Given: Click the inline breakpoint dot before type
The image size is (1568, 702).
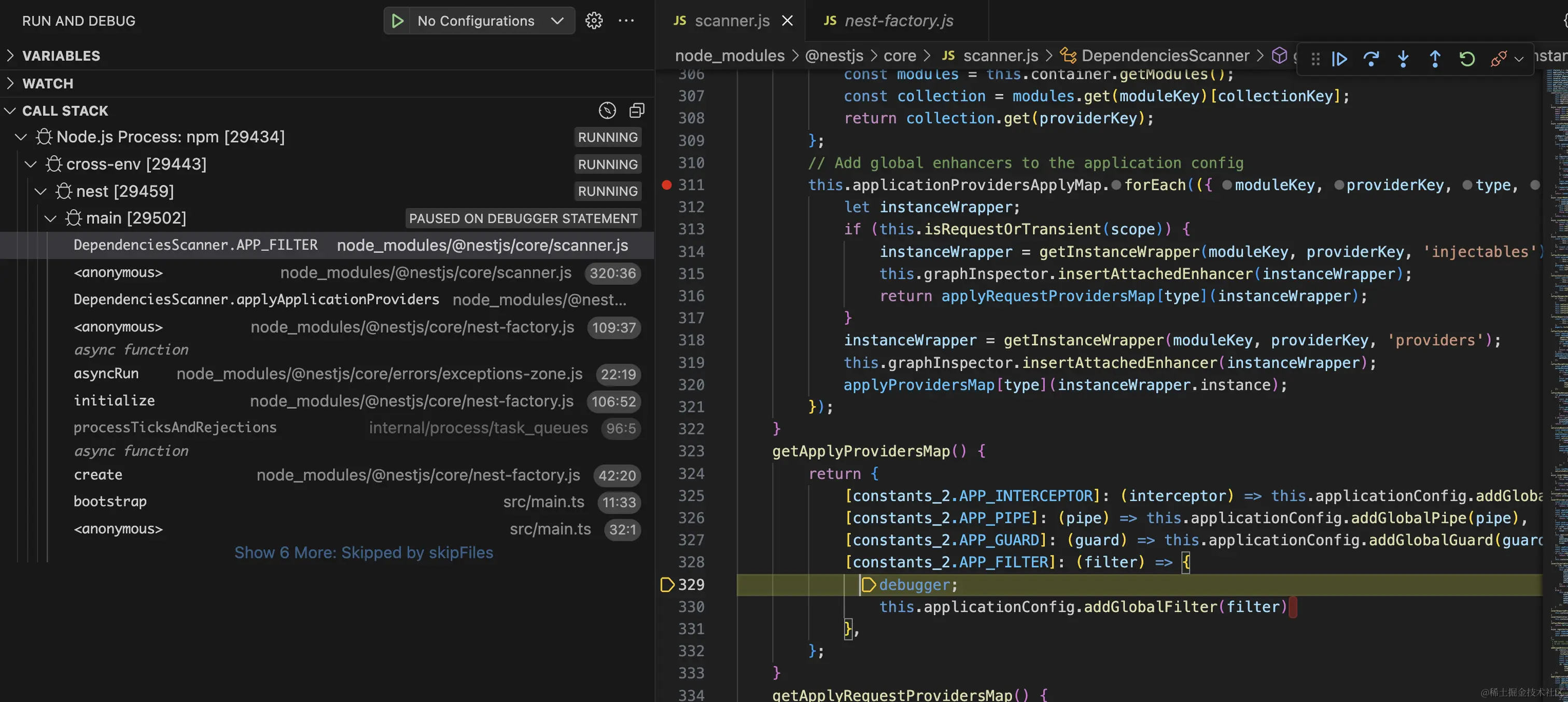Looking at the screenshot, I should pyautogui.click(x=1467, y=185).
